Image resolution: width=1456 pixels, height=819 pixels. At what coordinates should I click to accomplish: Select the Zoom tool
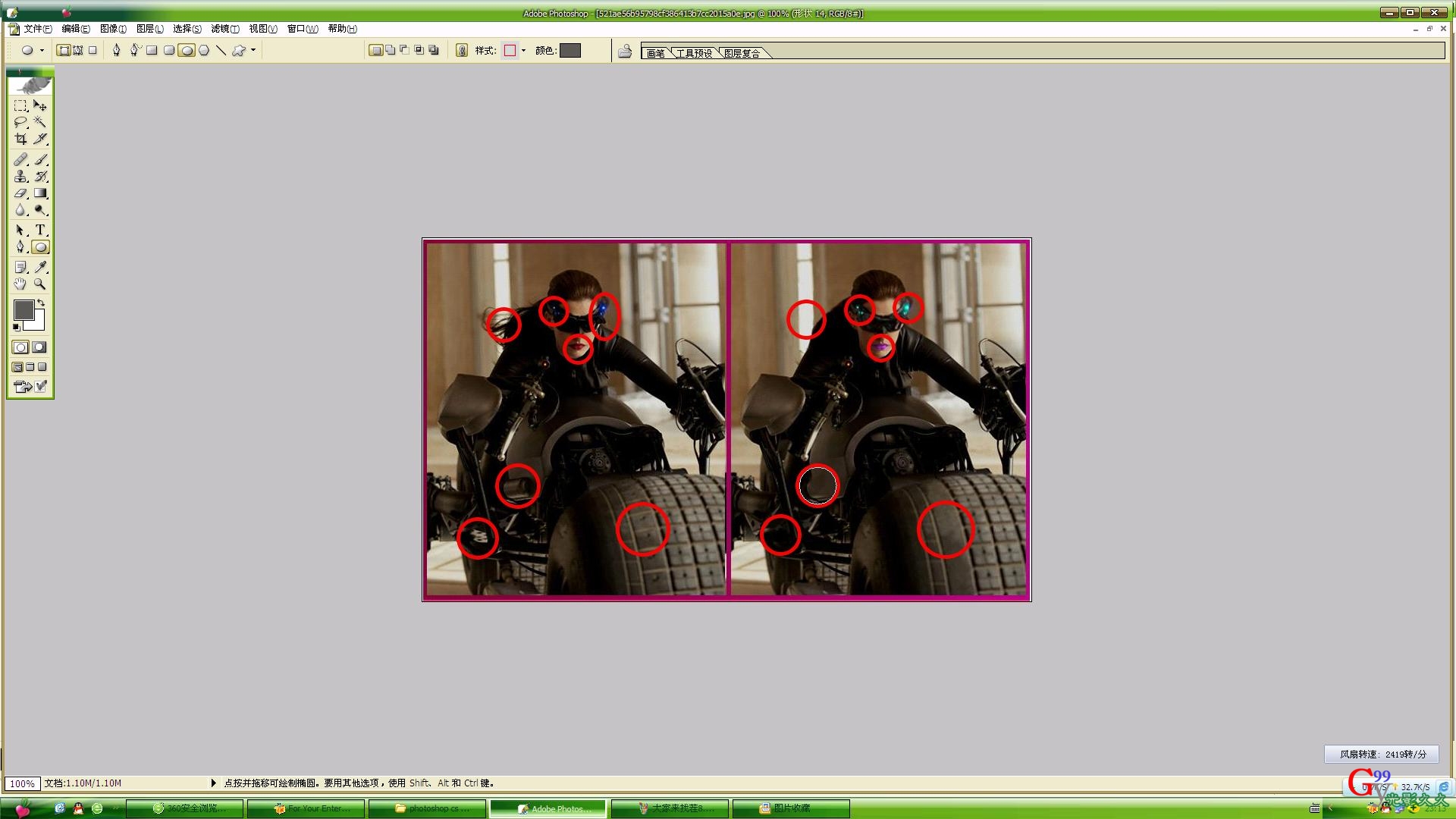tap(40, 284)
